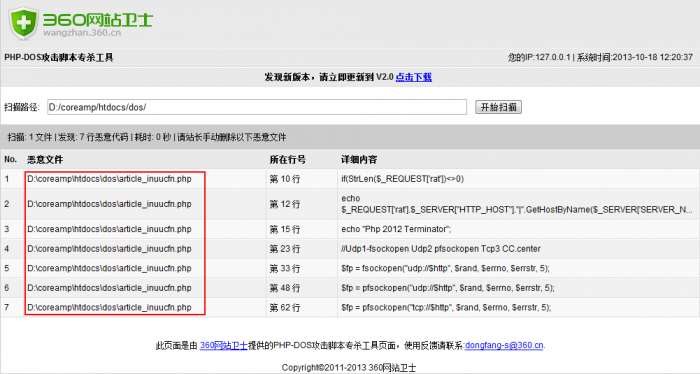This screenshot has height=374, width=700.
Task: Start scanning with the 开始扫描 button
Action: coord(498,107)
